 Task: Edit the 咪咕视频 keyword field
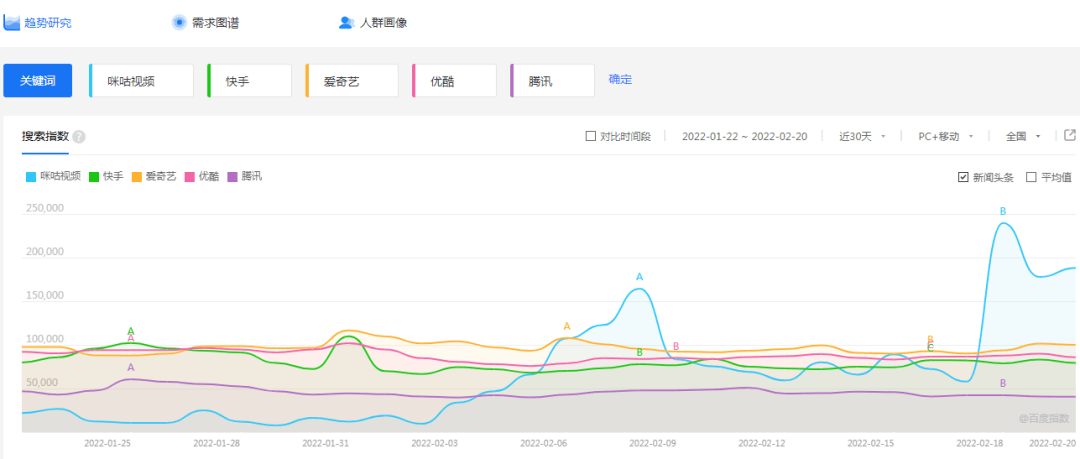[x=142, y=81]
